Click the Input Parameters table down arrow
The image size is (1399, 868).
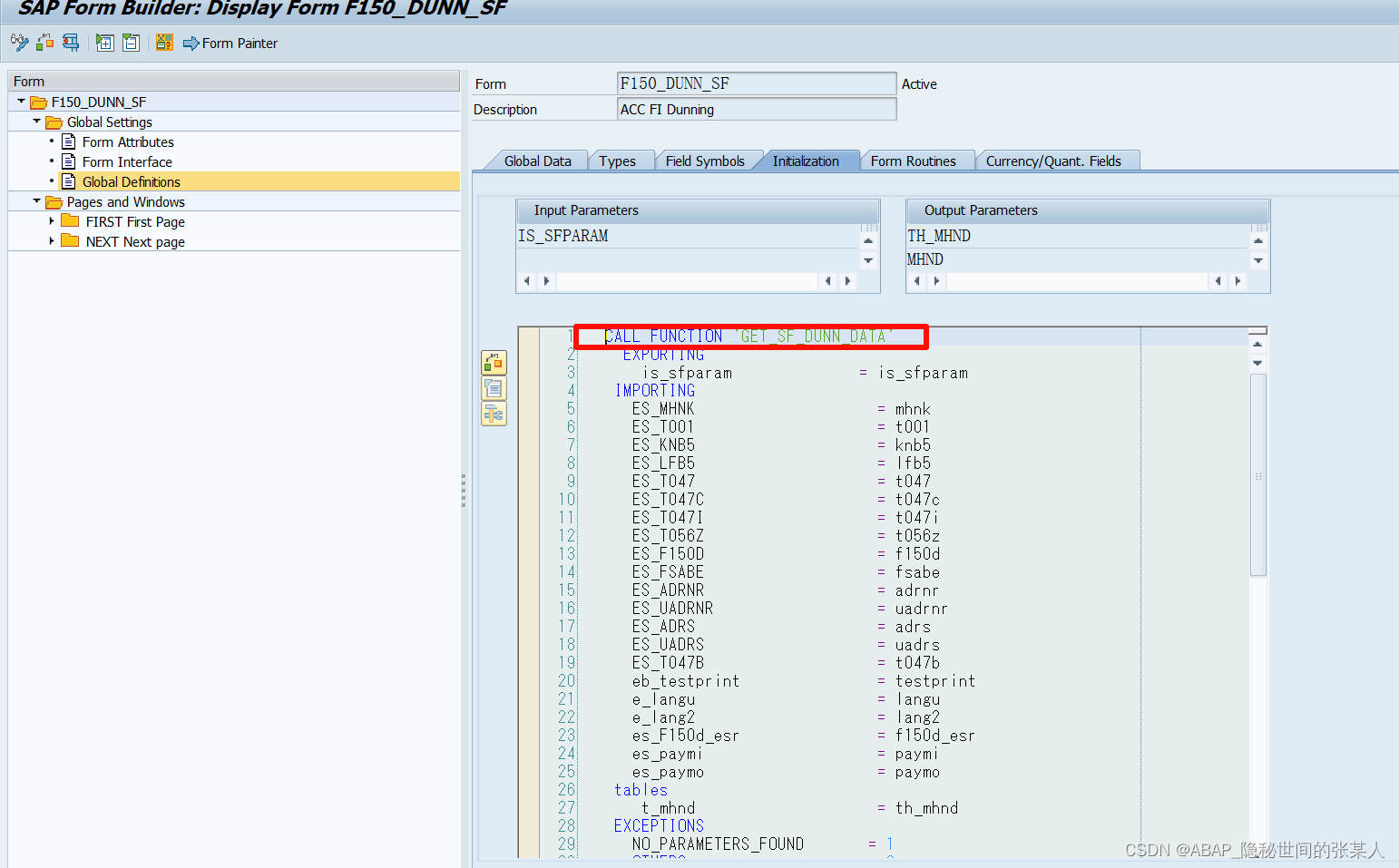(868, 260)
